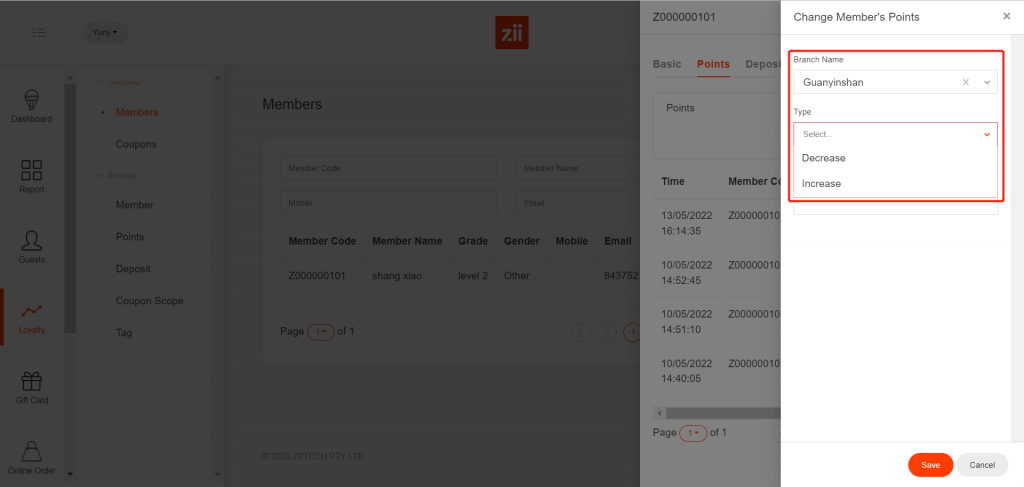Open the Report sidebar icon

click(31, 175)
